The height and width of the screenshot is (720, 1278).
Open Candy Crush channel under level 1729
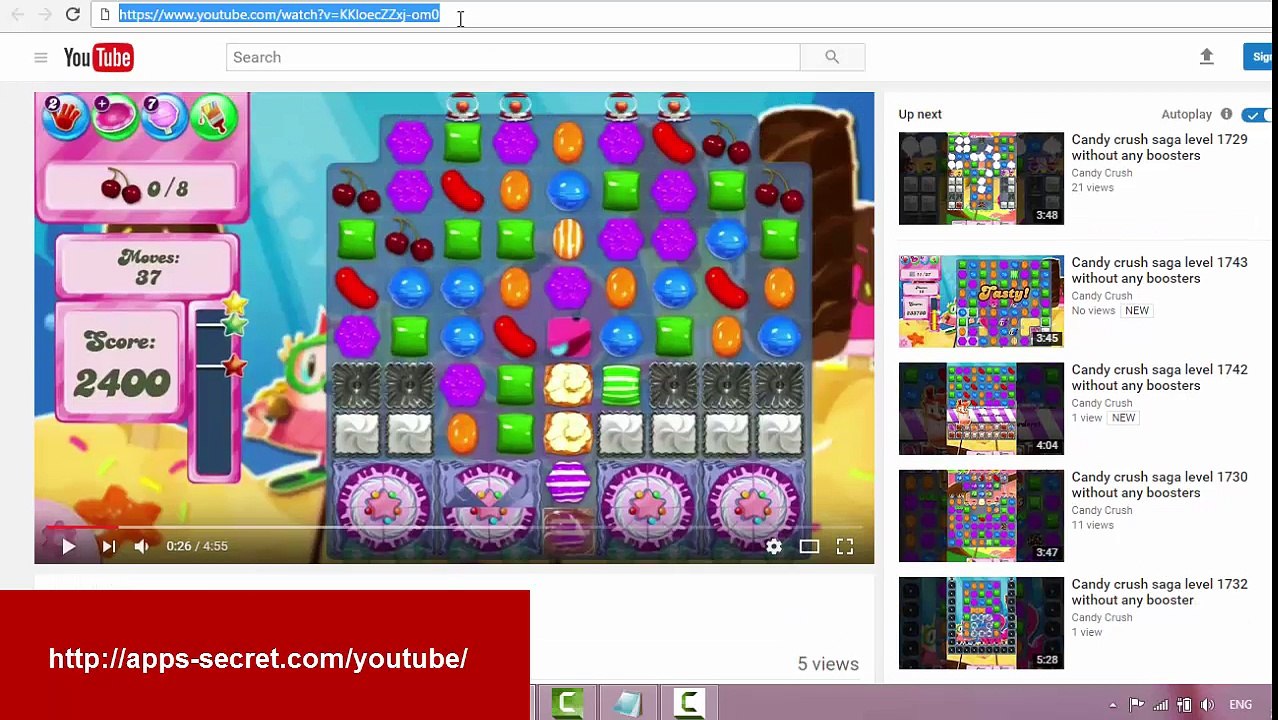pos(1102,173)
